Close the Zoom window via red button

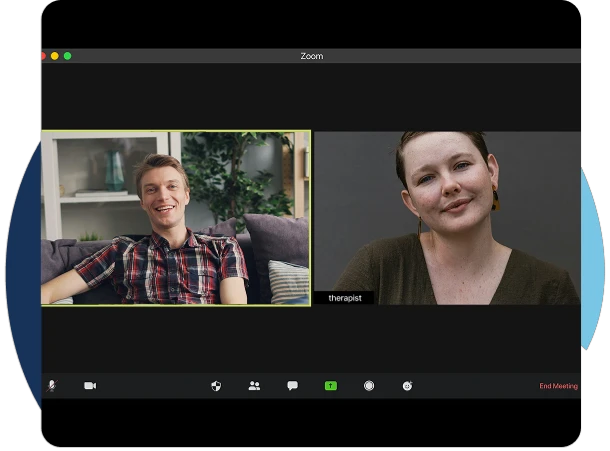click(43, 56)
